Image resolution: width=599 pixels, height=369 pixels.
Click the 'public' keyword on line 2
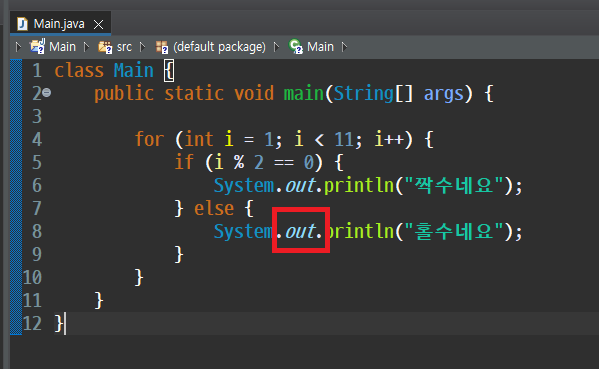point(124,94)
